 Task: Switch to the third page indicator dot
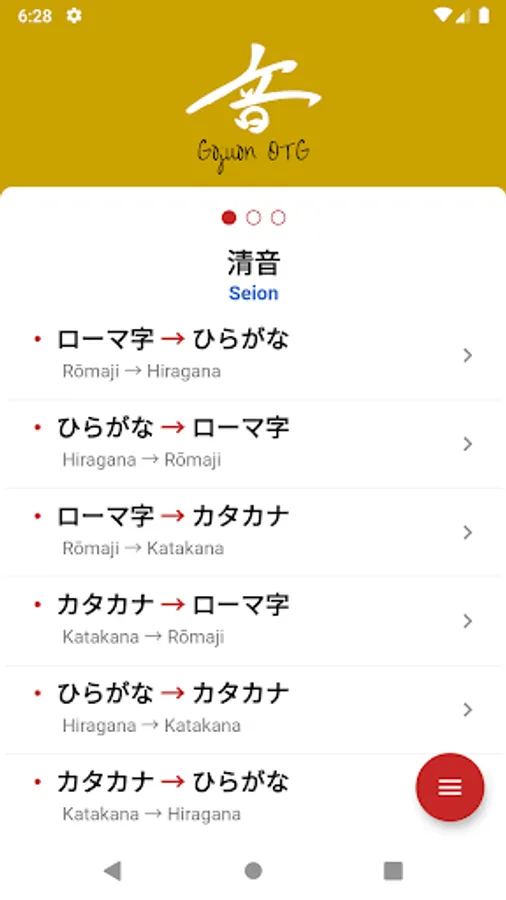pos(278,218)
